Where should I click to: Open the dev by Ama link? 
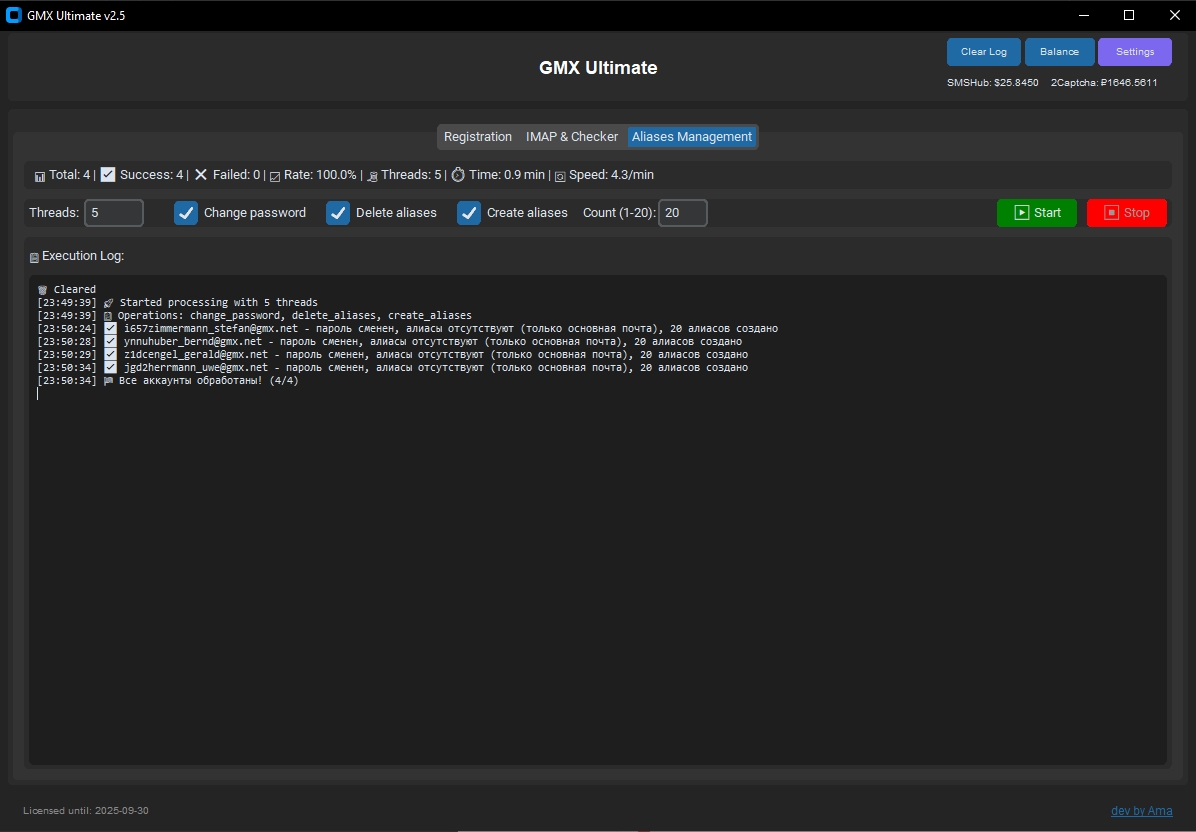coord(1142,811)
